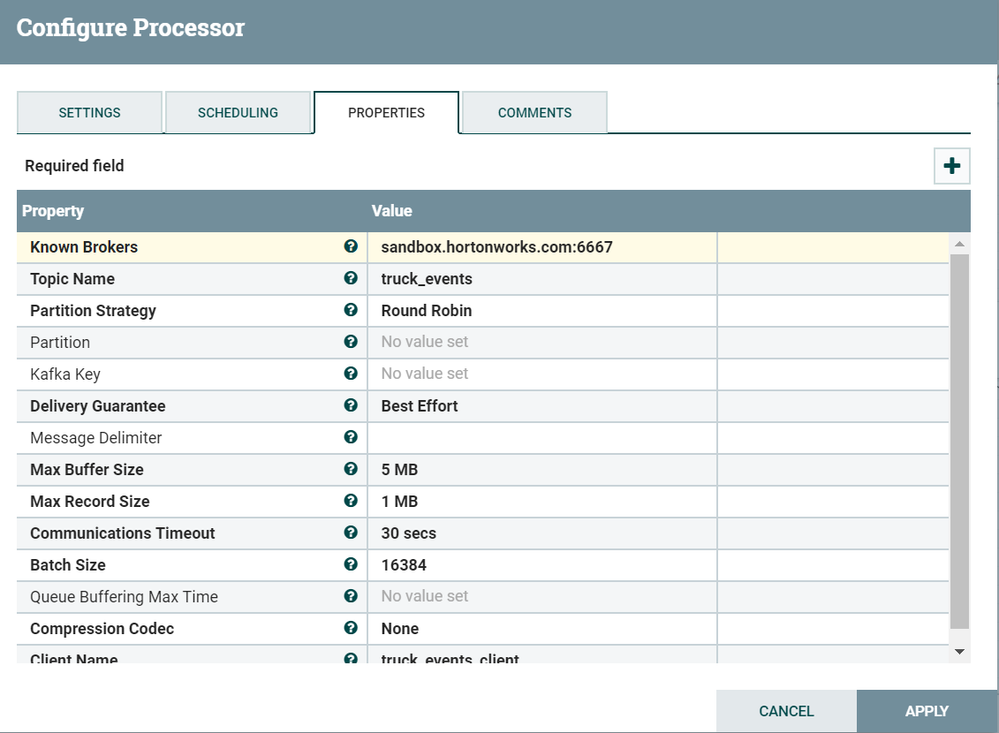Image resolution: width=999 pixels, height=733 pixels.
Task: Click the Delivery Guarantee info icon
Action: click(350, 406)
